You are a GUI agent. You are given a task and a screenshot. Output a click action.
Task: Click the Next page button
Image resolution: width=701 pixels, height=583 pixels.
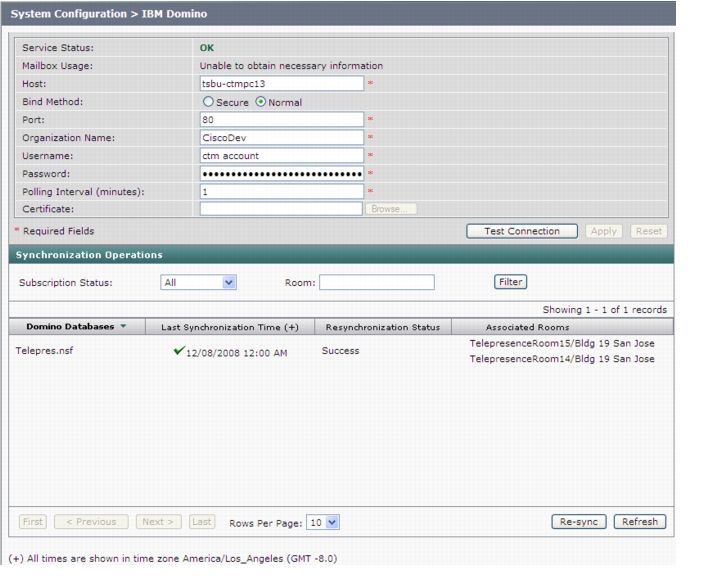[158, 522]
